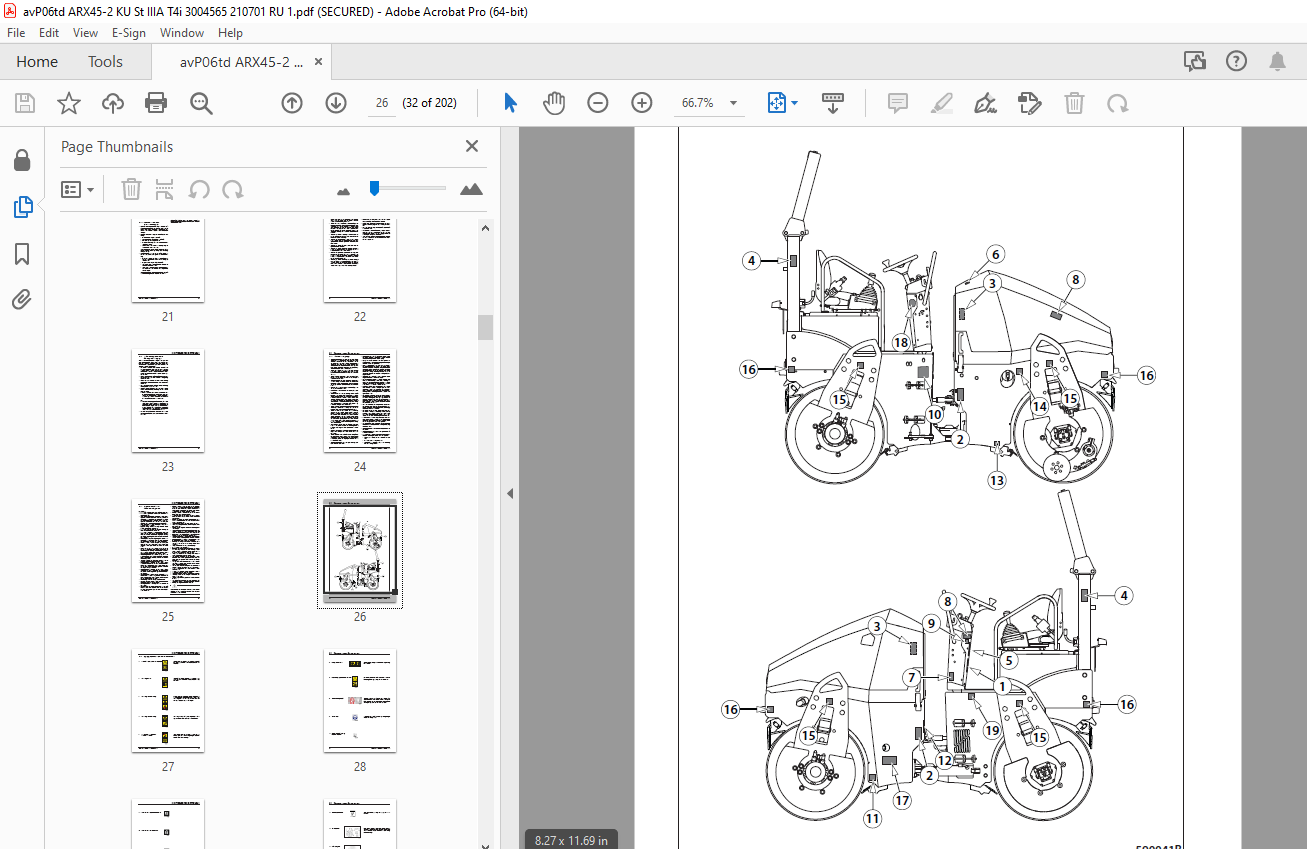Expand the fit page dropdown arrow
This screenshot has width=1307, height=849.
795,103
